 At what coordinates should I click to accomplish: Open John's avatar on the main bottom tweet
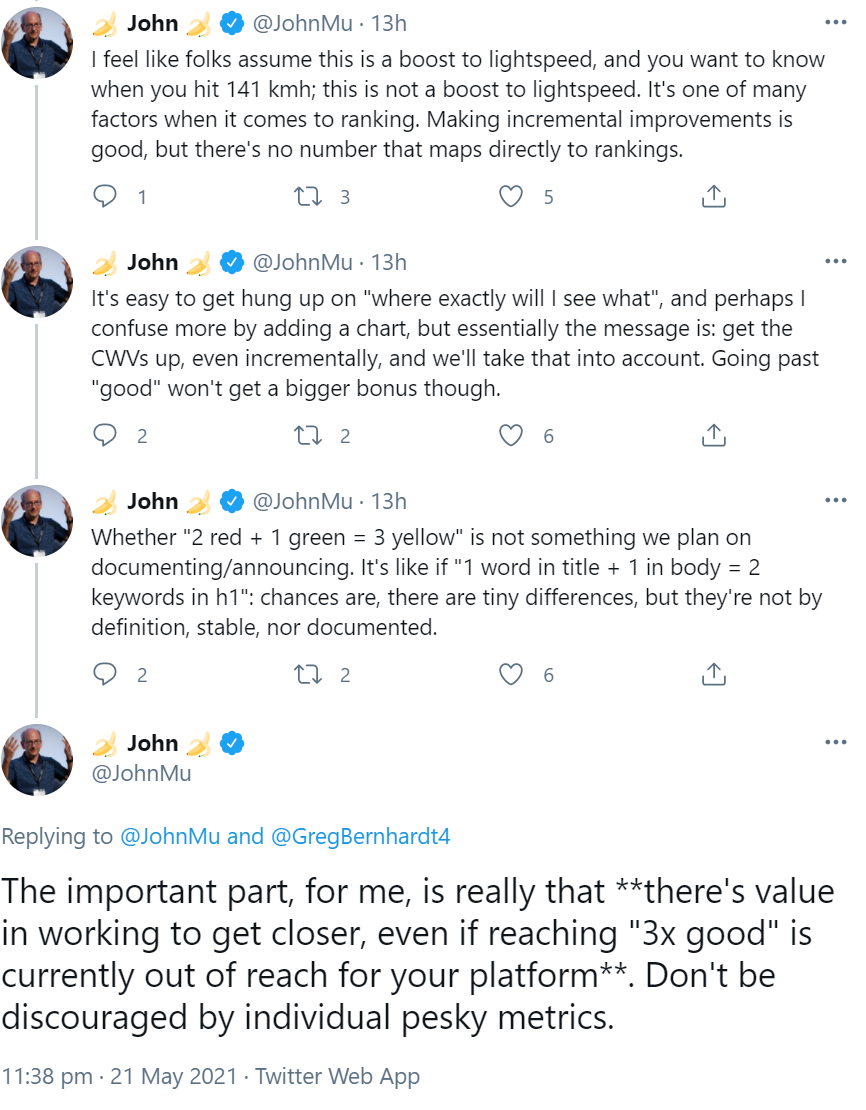(x=38, y=760)
